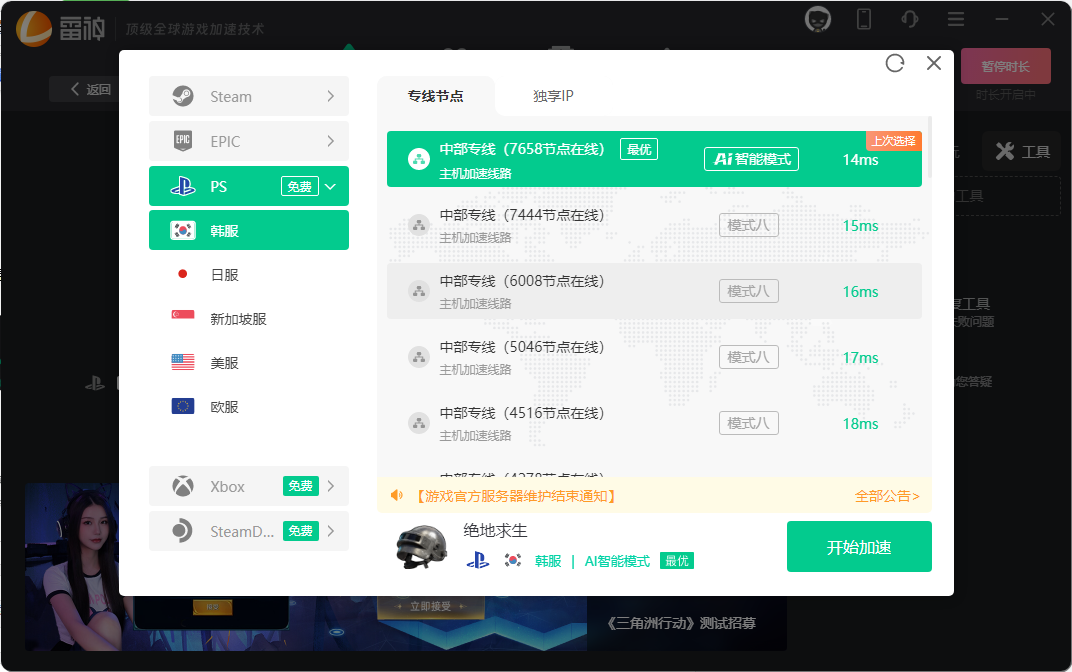The width and height of the screenshot is (1072, 672).
Task: Open the 模式八 selector on the 15ms row
Action: [x=749, y=225]
